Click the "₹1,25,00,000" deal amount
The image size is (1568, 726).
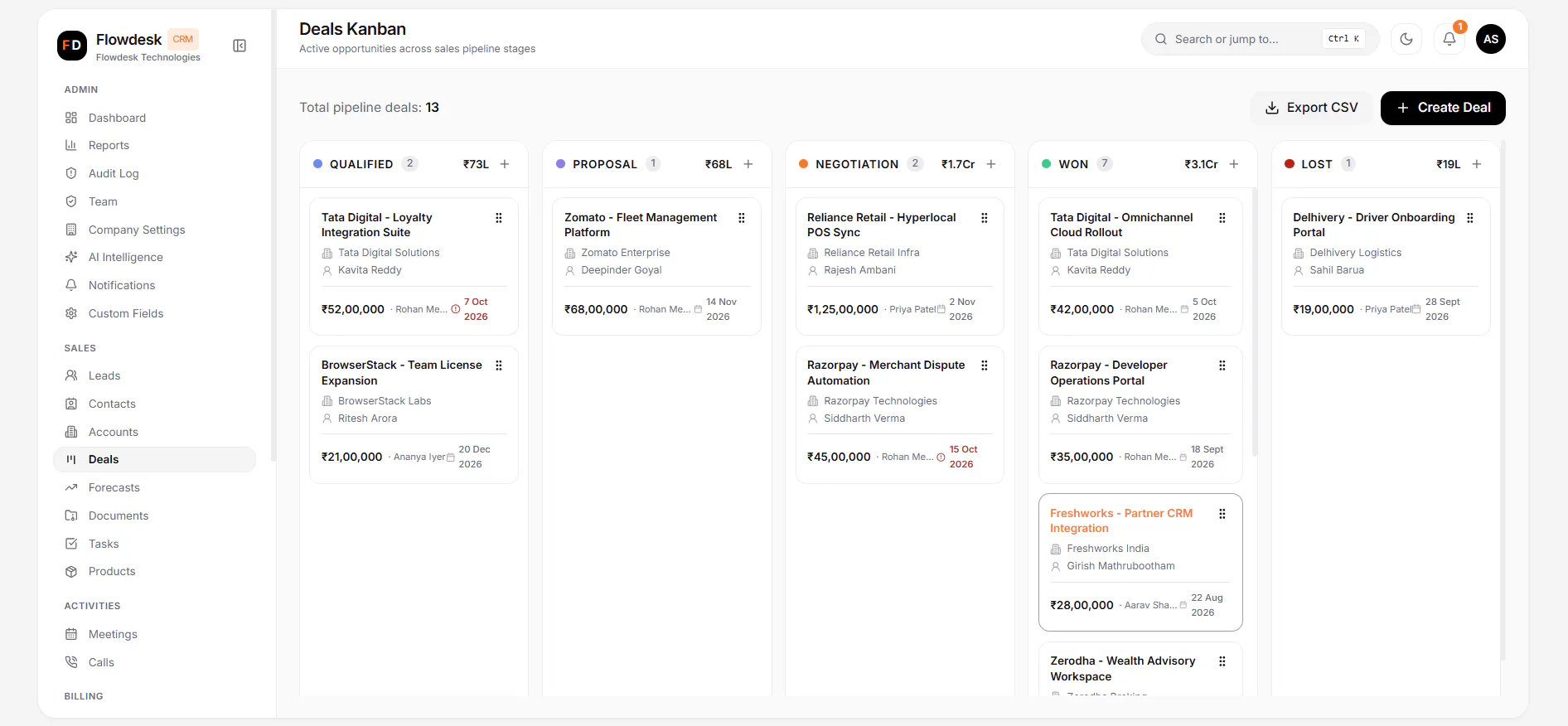[843, 309]
